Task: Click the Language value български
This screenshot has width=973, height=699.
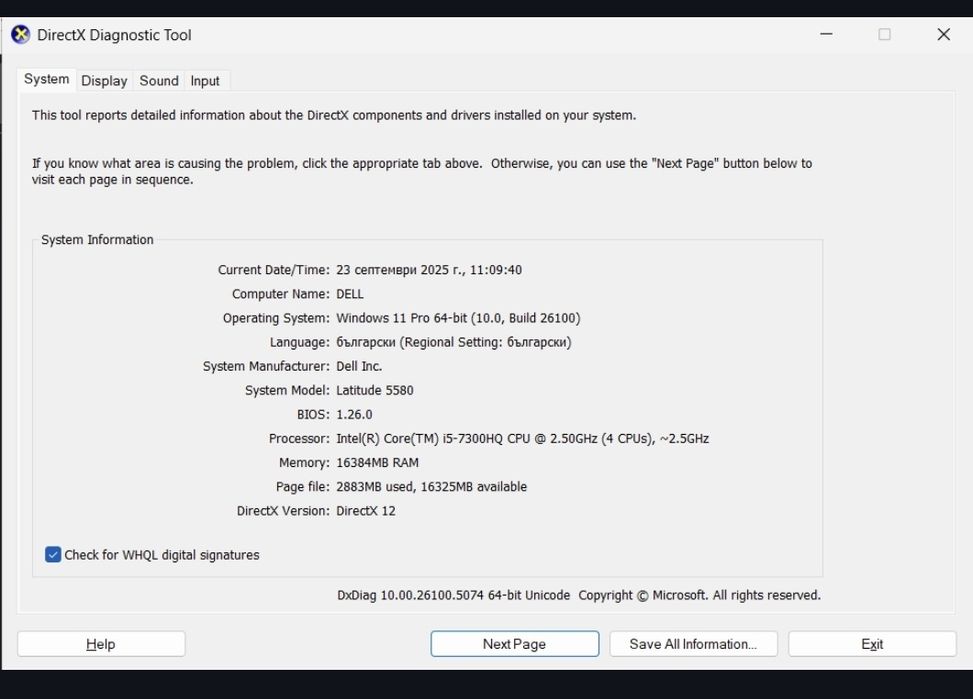Action: pos(365,342)
